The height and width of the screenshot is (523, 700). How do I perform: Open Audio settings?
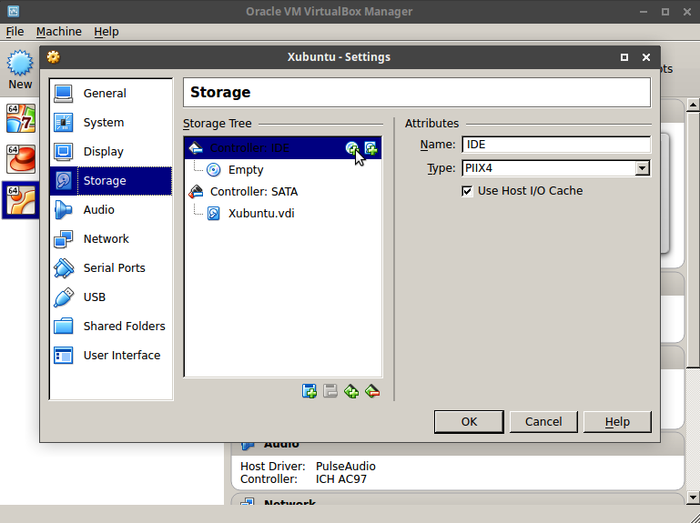(111, 210)
